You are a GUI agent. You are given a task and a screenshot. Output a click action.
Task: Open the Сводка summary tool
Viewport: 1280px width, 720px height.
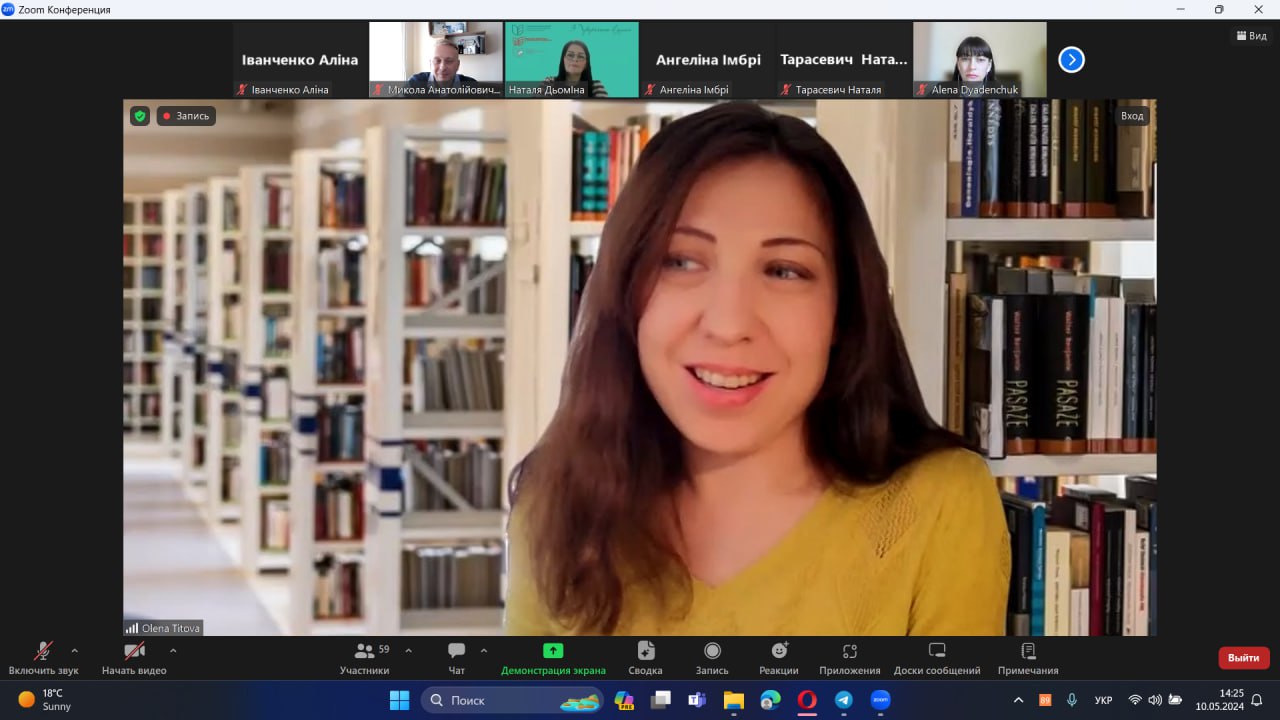[645, 658]
